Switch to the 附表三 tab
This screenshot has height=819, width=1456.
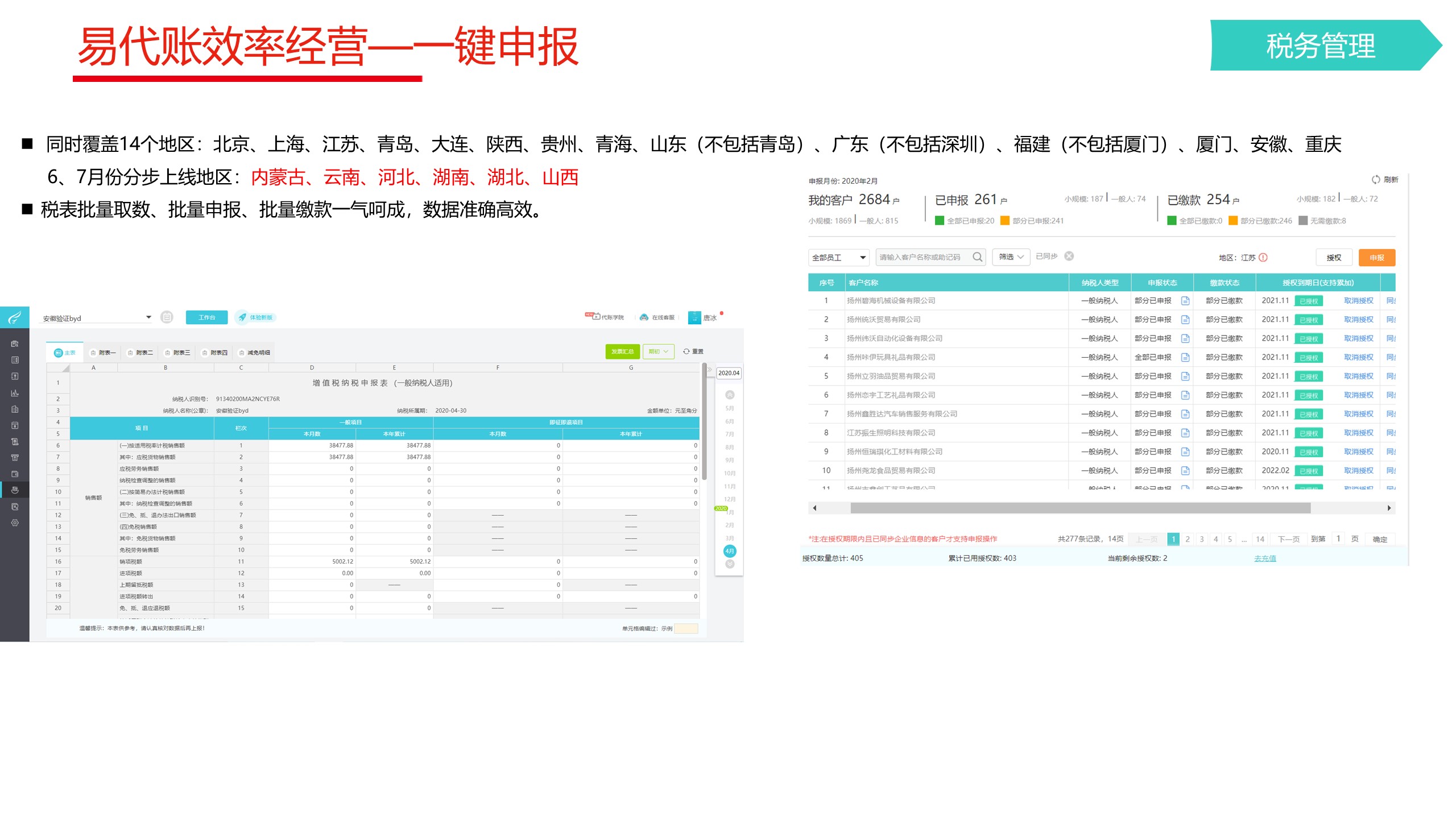[177, 353]
